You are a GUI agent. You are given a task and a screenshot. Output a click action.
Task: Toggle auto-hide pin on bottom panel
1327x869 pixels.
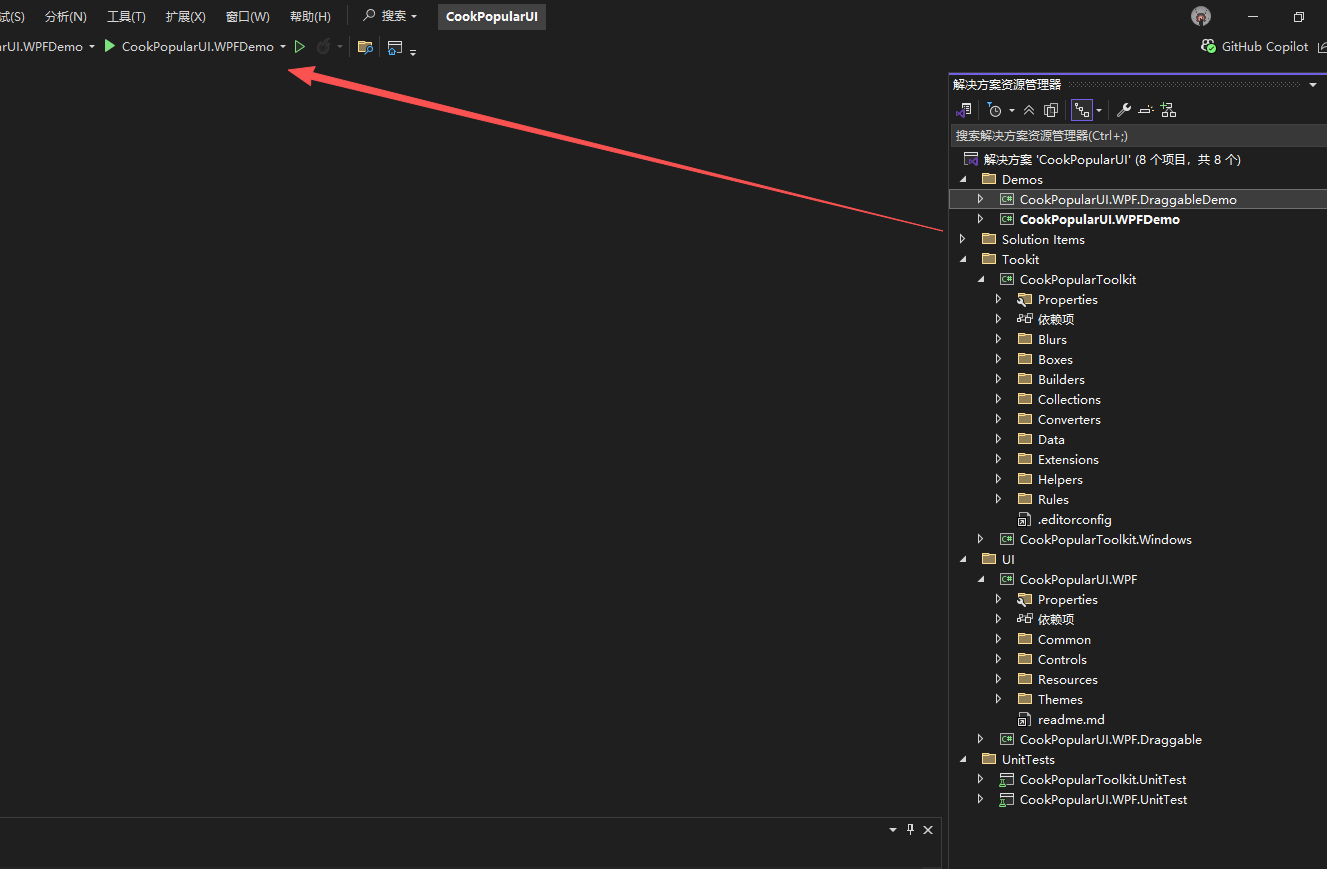point(910,830)
